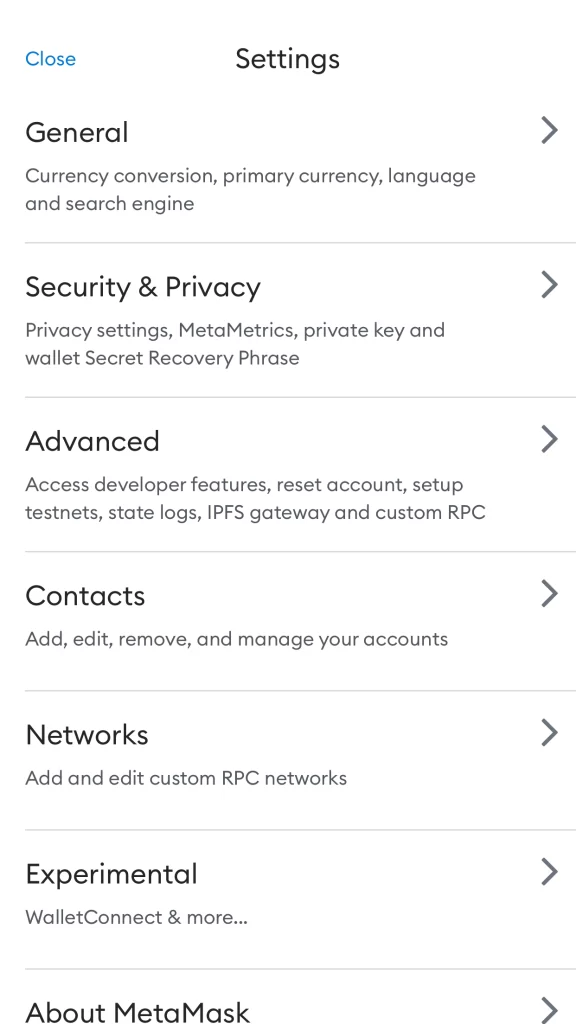Tap the chevron next to Security & Privacy
This screenshot has height=1024, width=576.
click(x=550, y=285)
